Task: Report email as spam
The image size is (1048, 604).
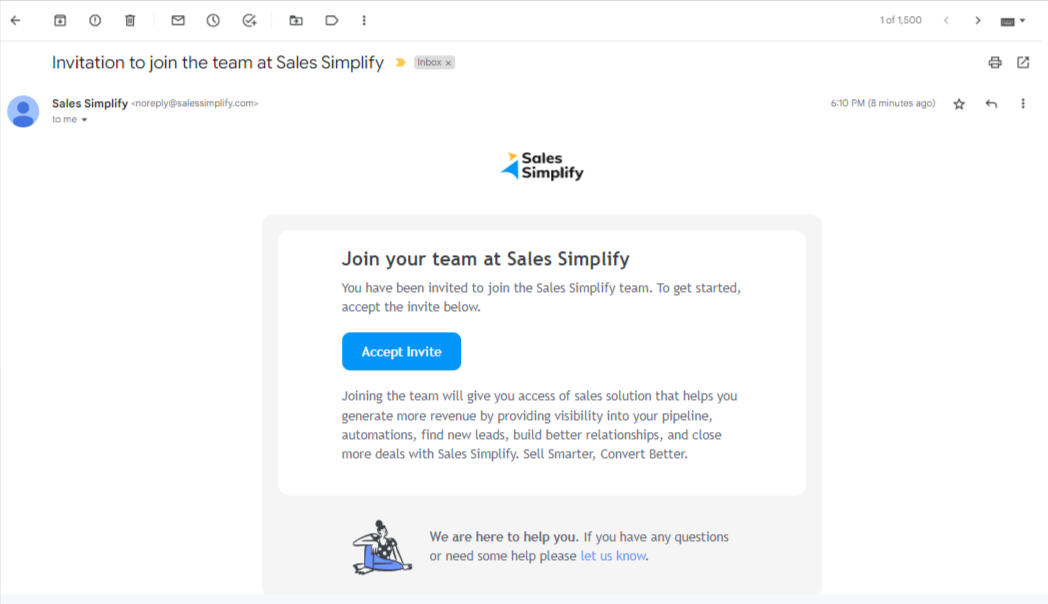Action: (95, 21)
